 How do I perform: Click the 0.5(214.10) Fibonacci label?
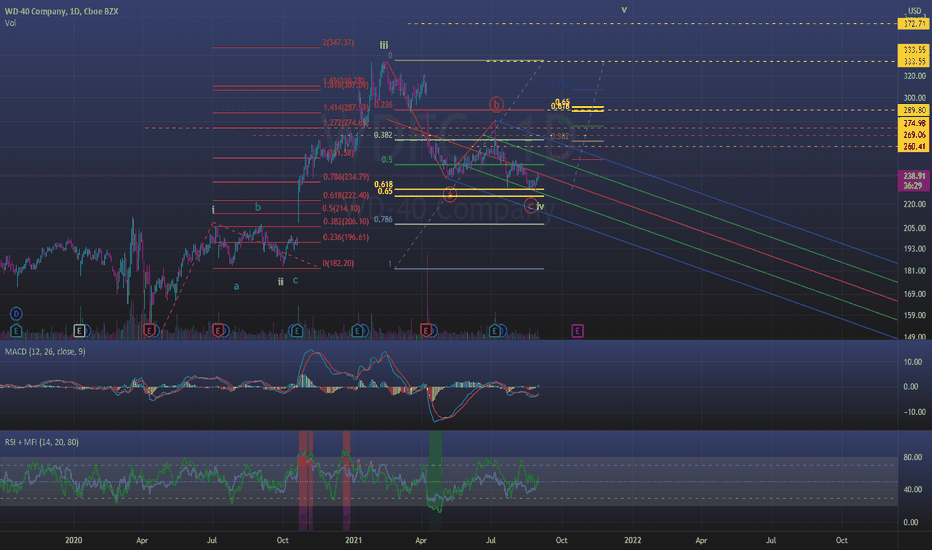342,209
